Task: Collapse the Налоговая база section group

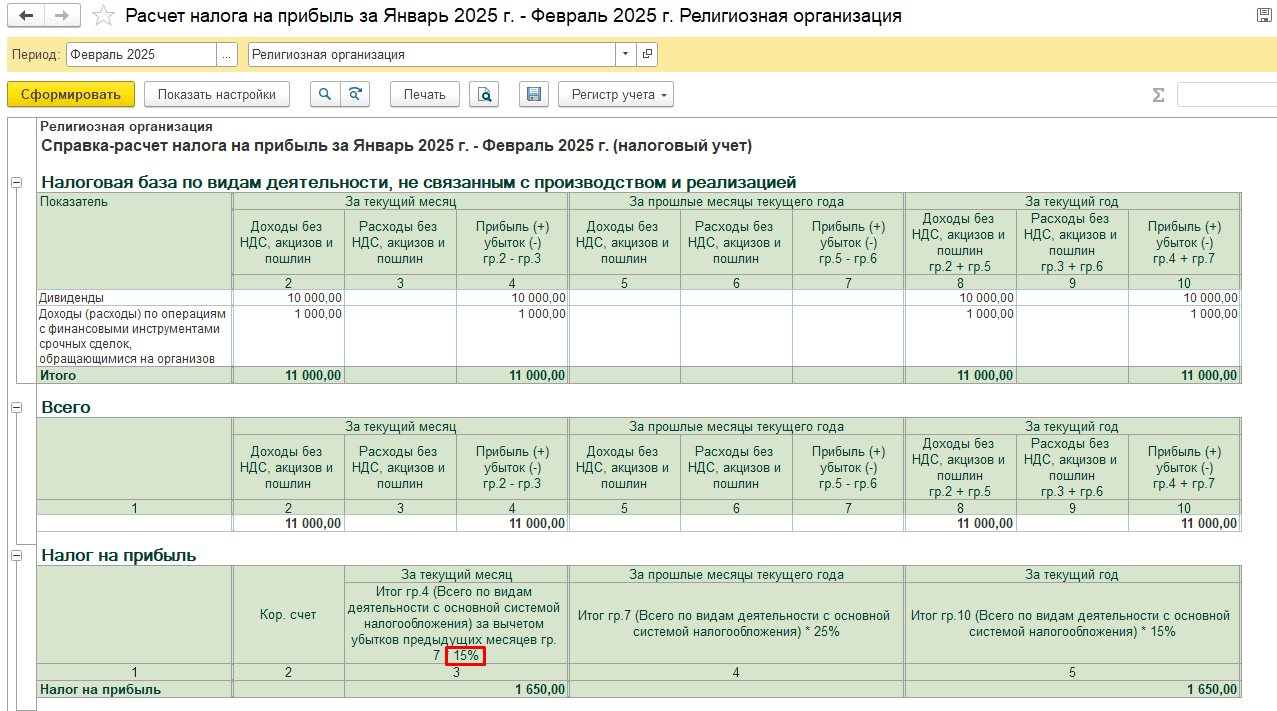Action: pyautogui.click(x=16, y=182)
